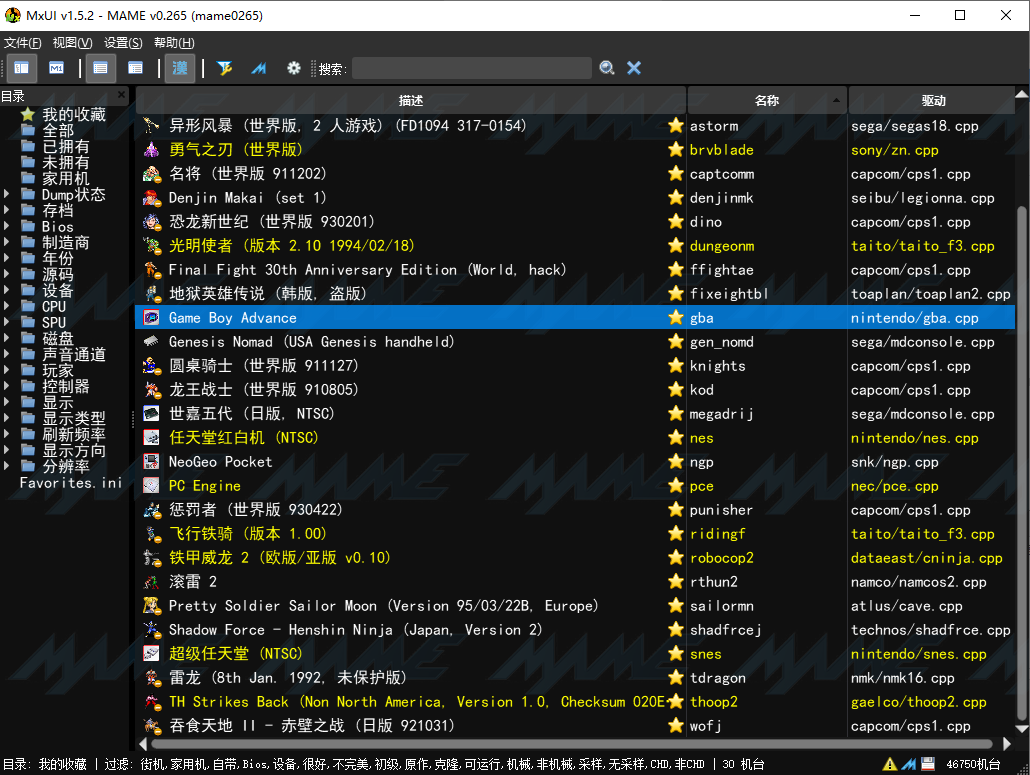Expand the 存档 tree node
This screenshot has height=775, width=1030.
click(x=7, y=210)
